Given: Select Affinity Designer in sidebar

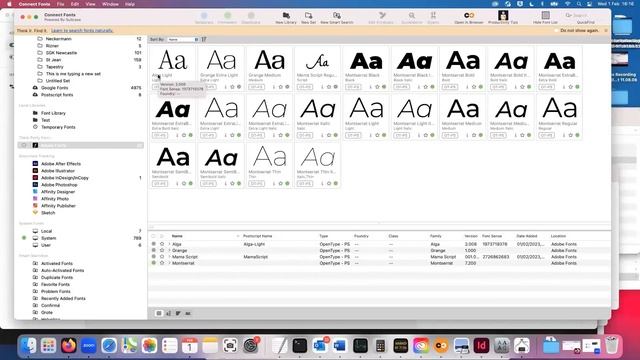Looking at the screenshot, I should pos(58,192).
